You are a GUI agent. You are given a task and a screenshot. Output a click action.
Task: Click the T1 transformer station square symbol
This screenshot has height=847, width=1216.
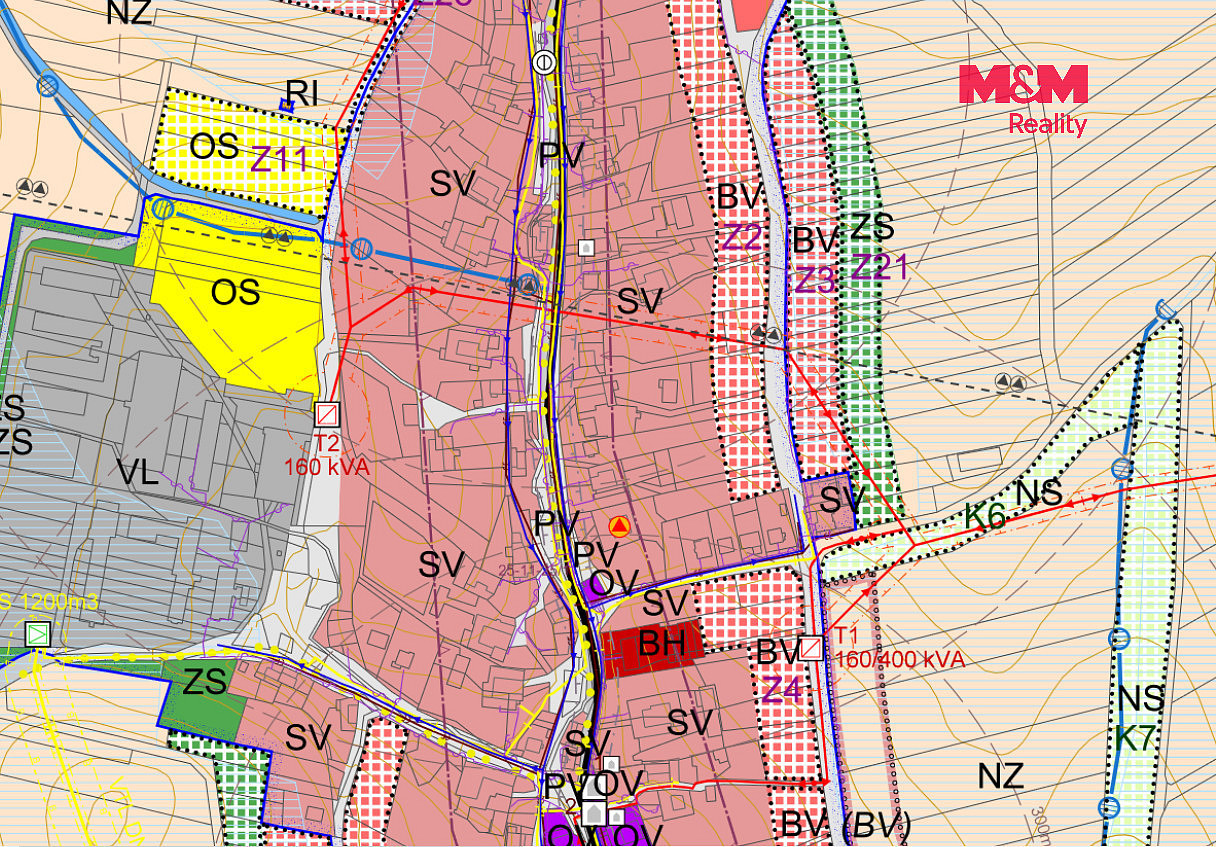pos(811,648)
